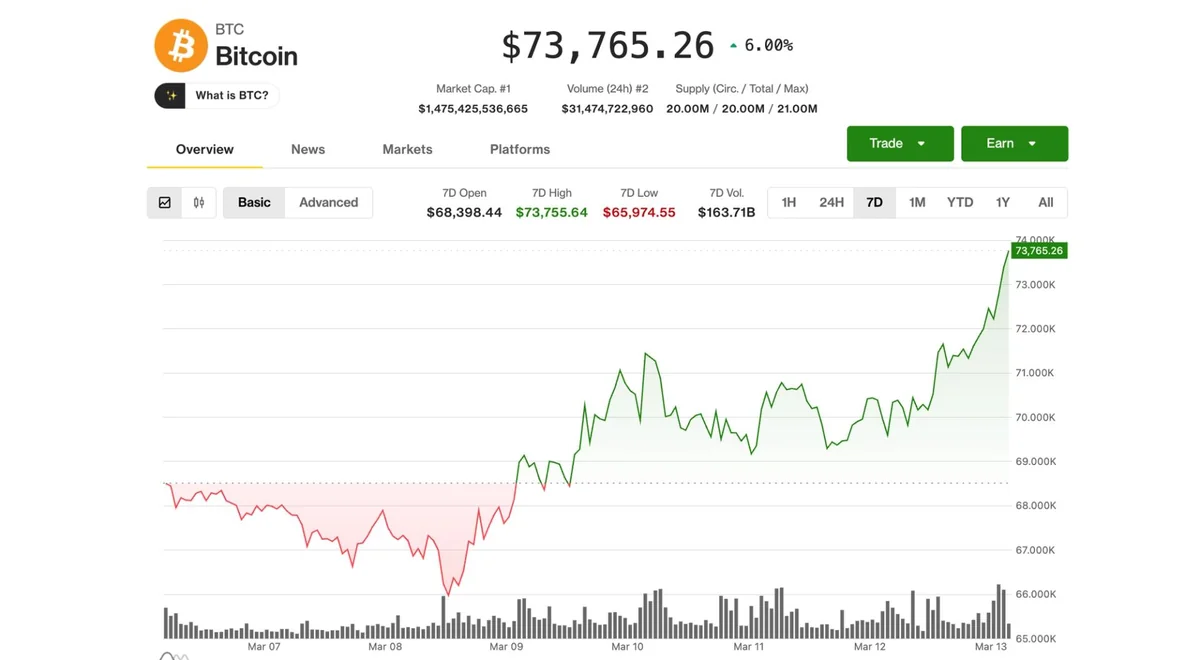Open the Markets tab
This screenshot has width=1200, height=660.
coord(407,149)
